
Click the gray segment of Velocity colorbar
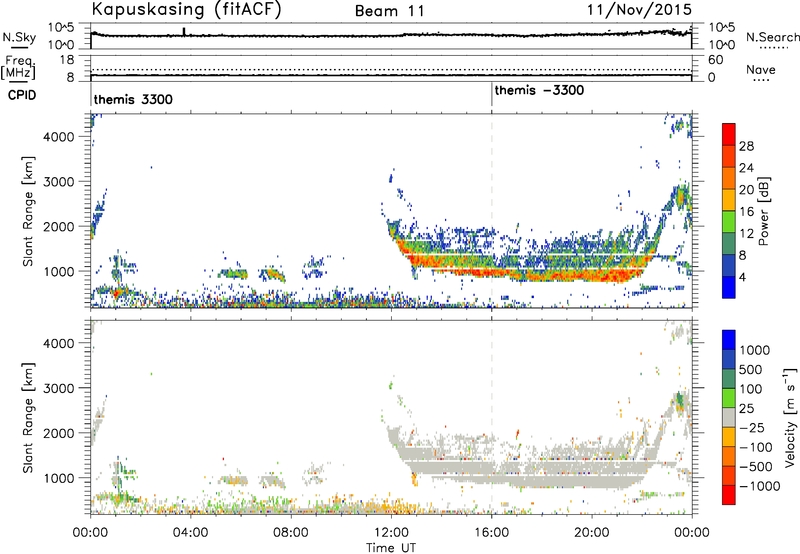point(729,418)
